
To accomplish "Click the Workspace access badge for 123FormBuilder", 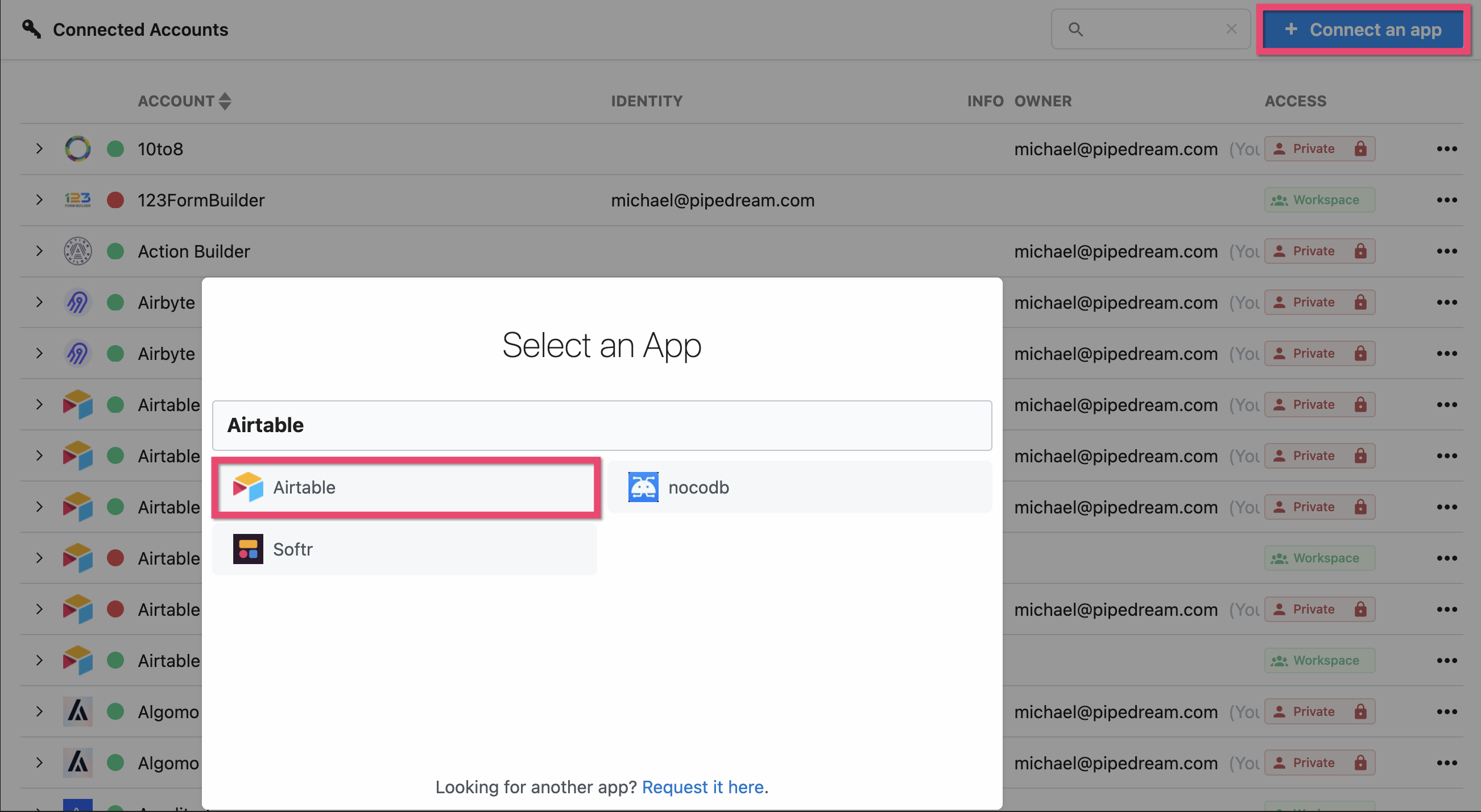I will [1319, 200].
